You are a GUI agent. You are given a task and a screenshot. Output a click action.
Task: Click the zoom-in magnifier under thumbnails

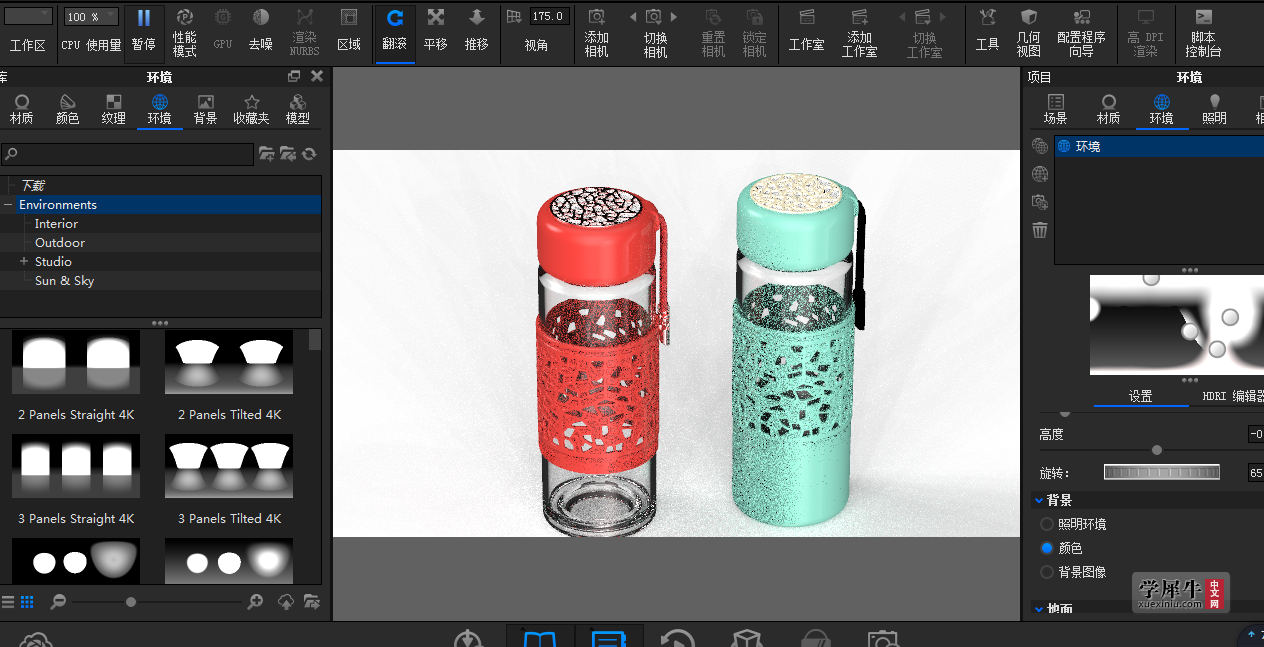[x=256, y=601]
